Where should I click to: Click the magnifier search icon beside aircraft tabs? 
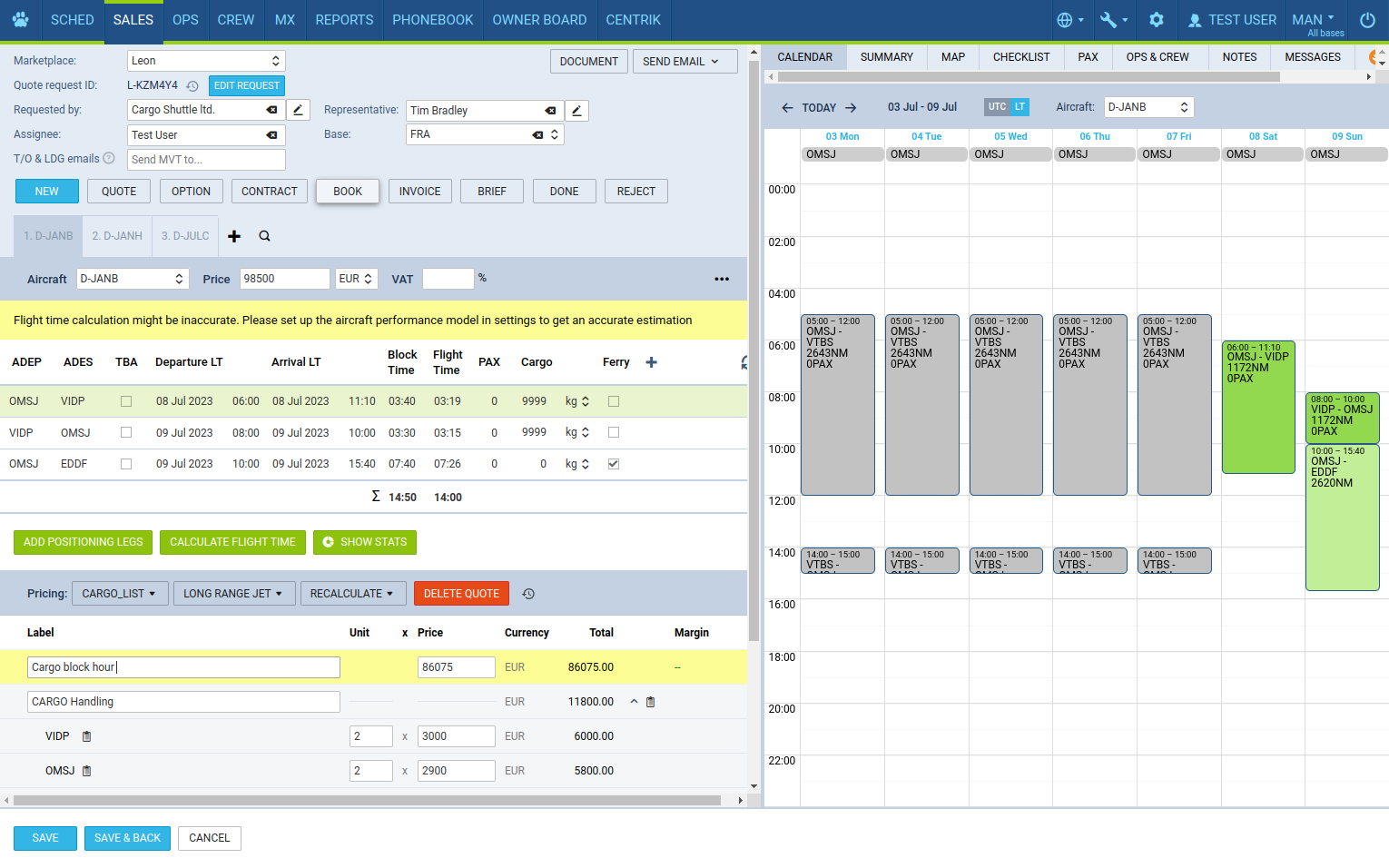pyautogui.click(x=264, y=236)
